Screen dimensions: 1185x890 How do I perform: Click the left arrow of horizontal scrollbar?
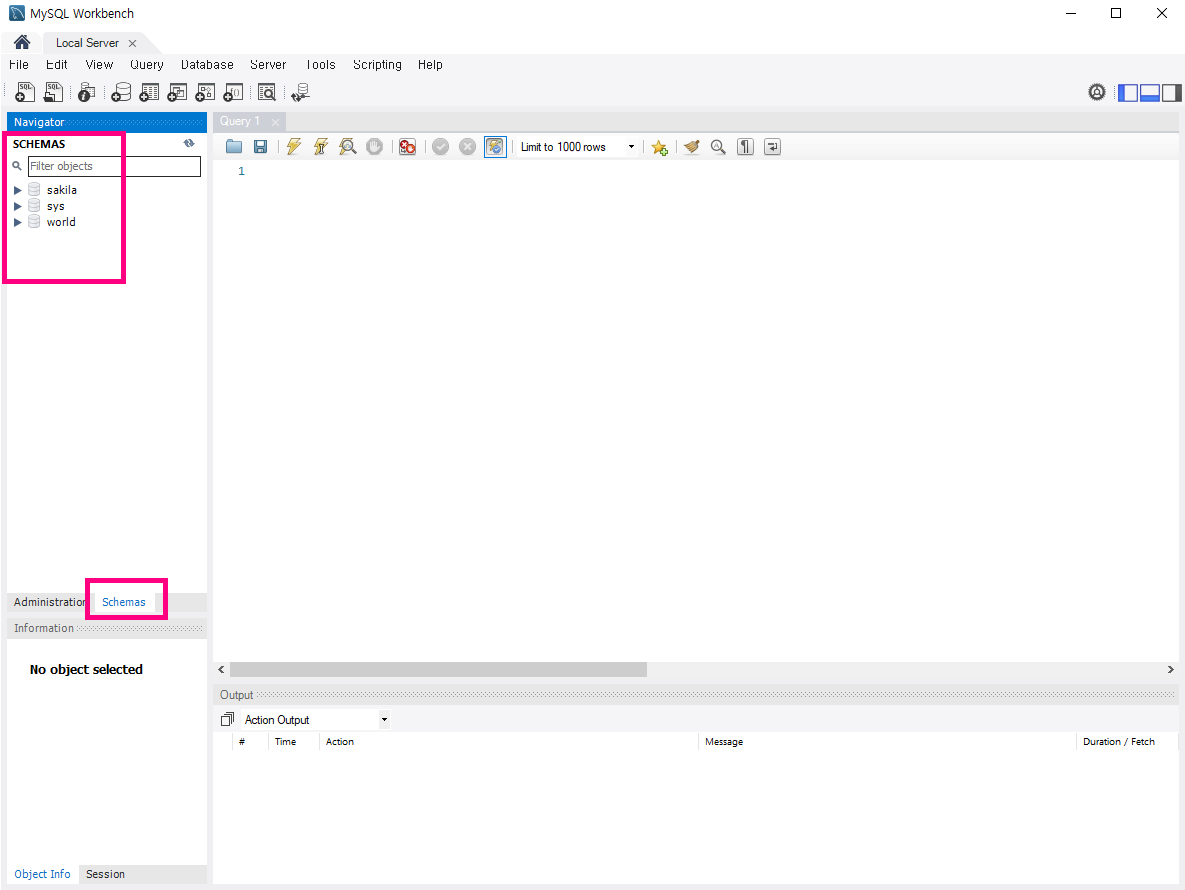(221, 669)
